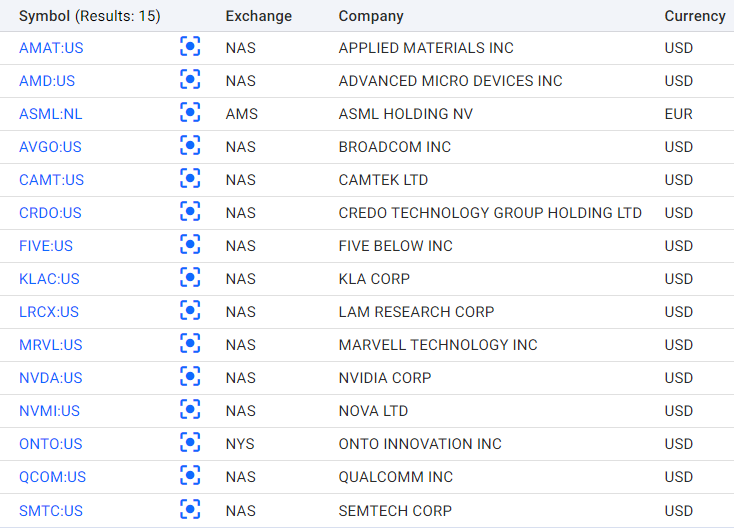Click NAS exchange in APPLIED MATERIALS row
Image resolution: width=734 pixels, height=529 pixels.
coord(241,48)
